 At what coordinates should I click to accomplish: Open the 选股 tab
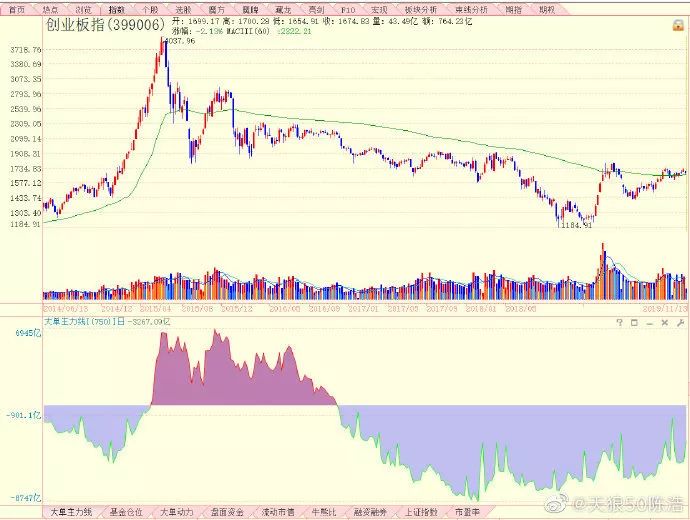tap(183, 9)
